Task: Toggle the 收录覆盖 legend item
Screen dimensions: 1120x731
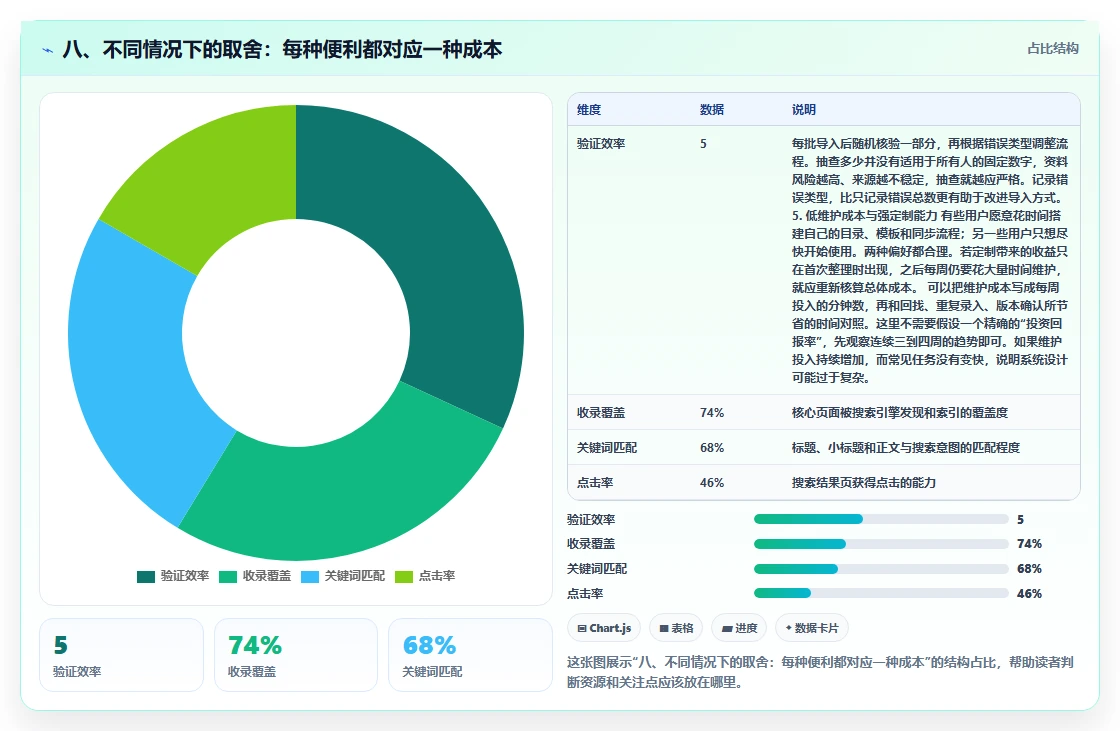Action: pyautogui.click(x=255, y=576)
